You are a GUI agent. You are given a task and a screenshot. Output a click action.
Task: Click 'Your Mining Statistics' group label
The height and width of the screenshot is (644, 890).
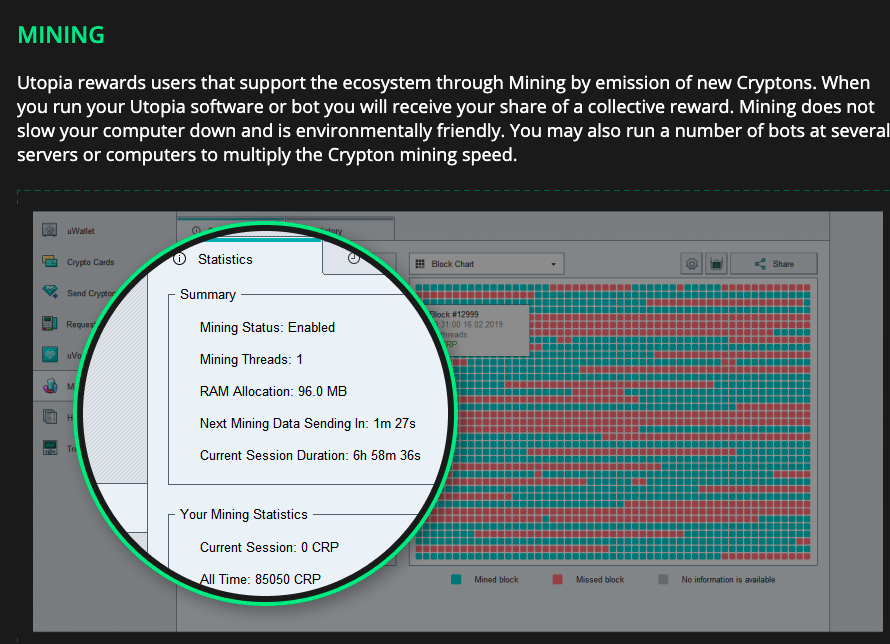coord(244,515)
